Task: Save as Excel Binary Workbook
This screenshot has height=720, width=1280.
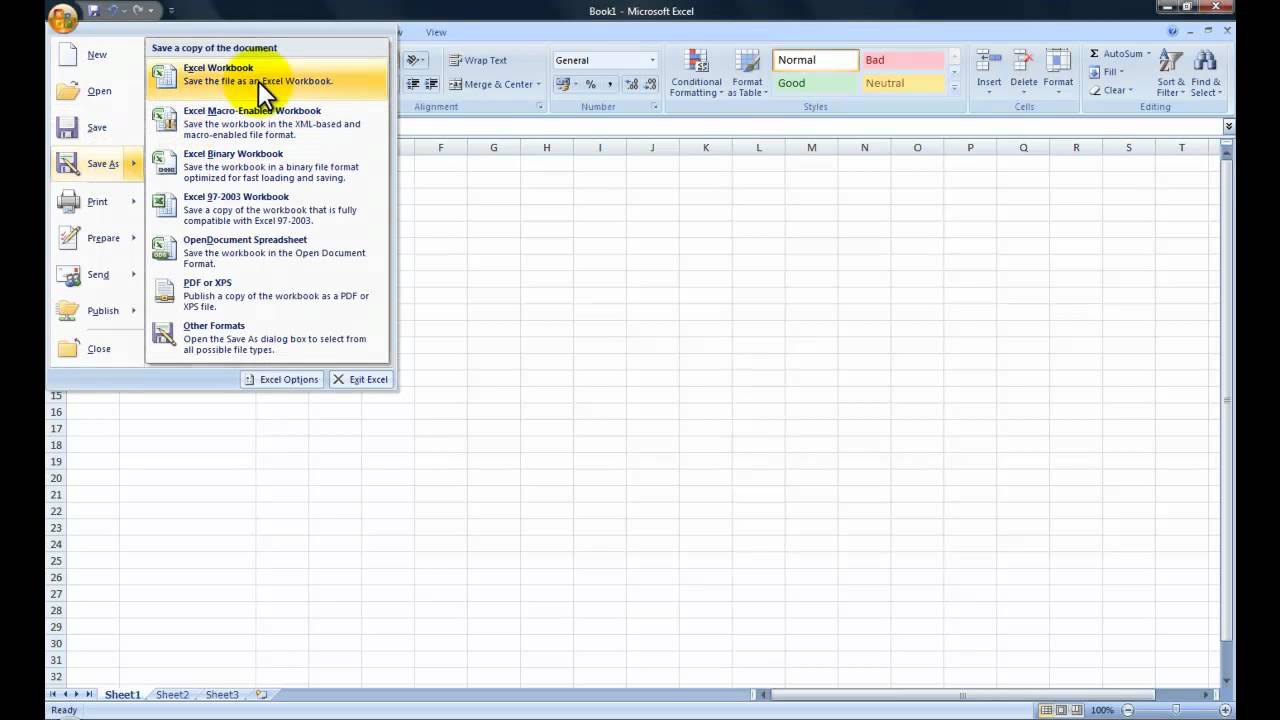Action: click(x=267, y=165)
